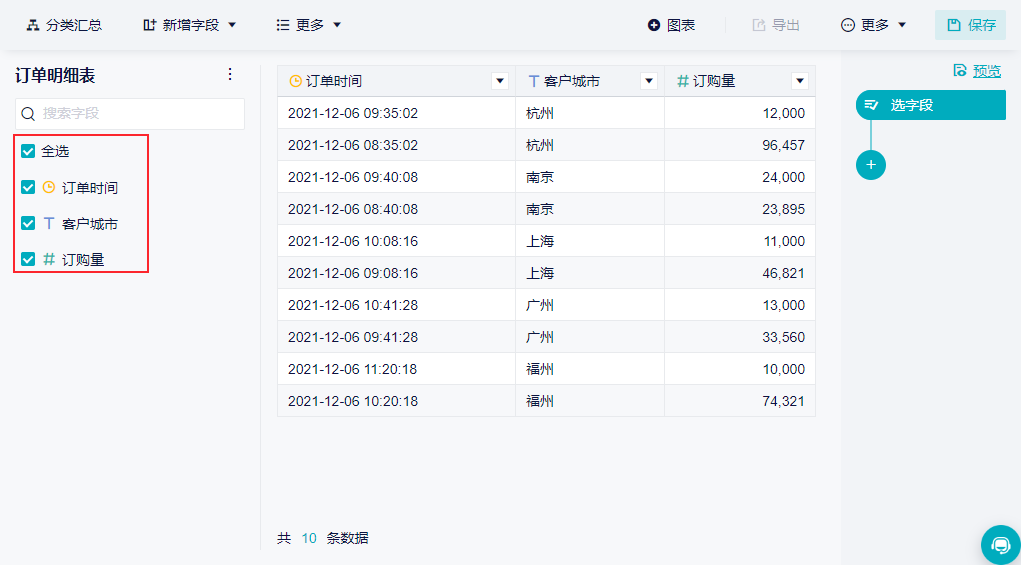Viewport: 1021px width, 565px height.
Task: Toggle the 客户城市 field checkbox
Action: pyautogui.click(x=28, y=223)
